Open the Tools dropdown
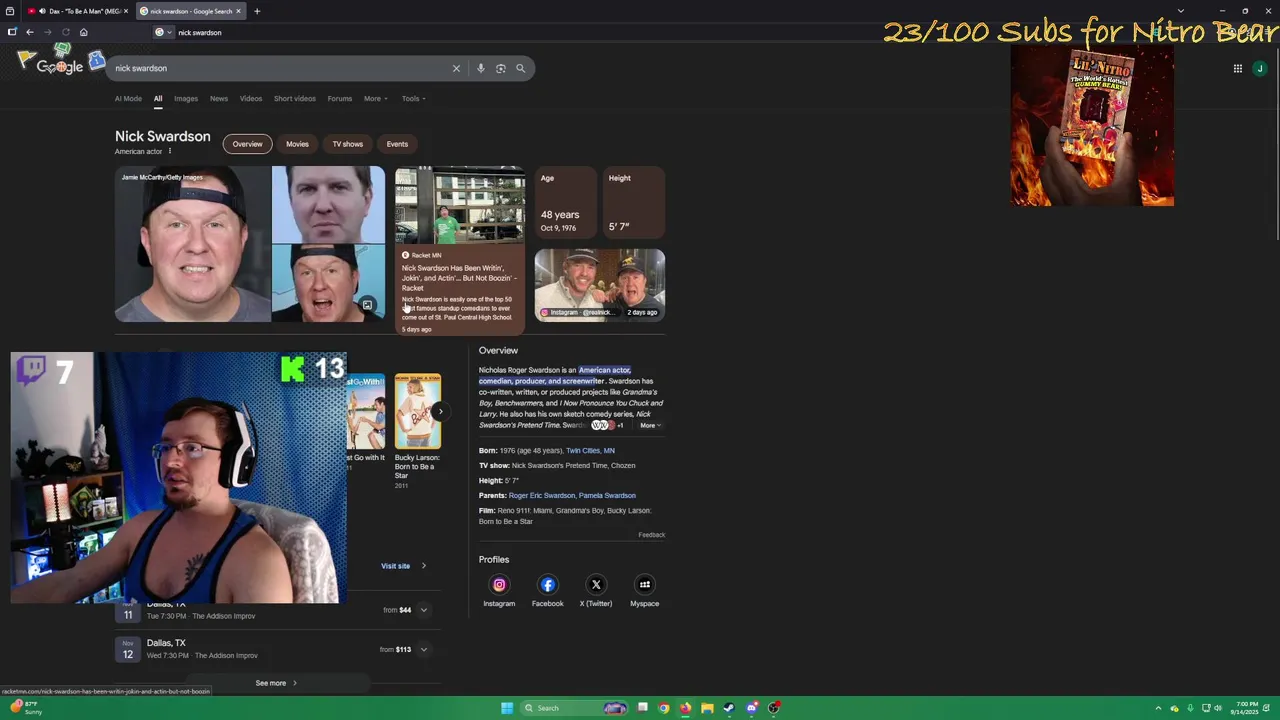1280x720 pixels. [413, 98]
